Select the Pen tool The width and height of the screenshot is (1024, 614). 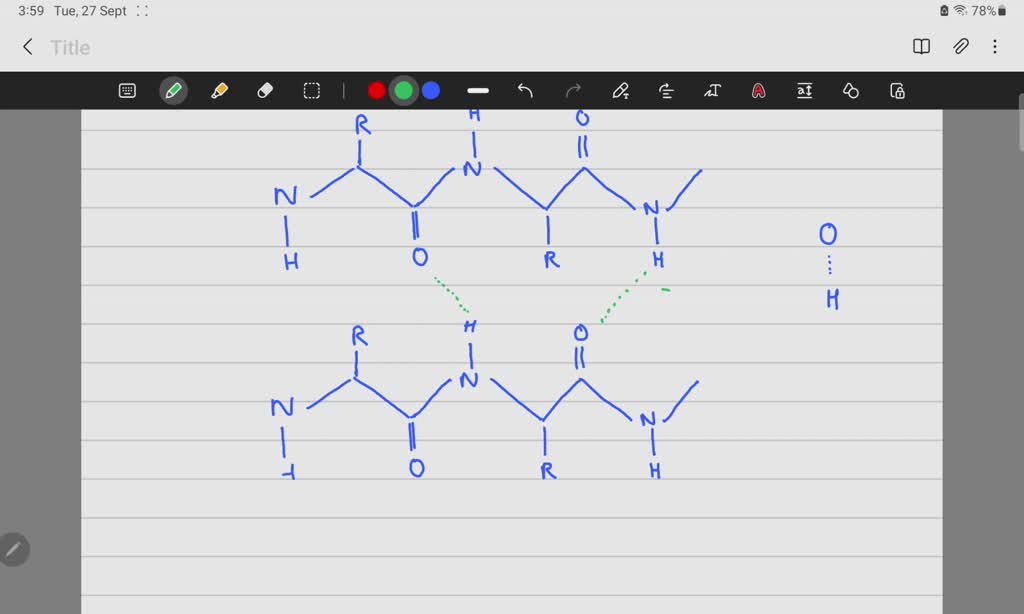(173, 90)
